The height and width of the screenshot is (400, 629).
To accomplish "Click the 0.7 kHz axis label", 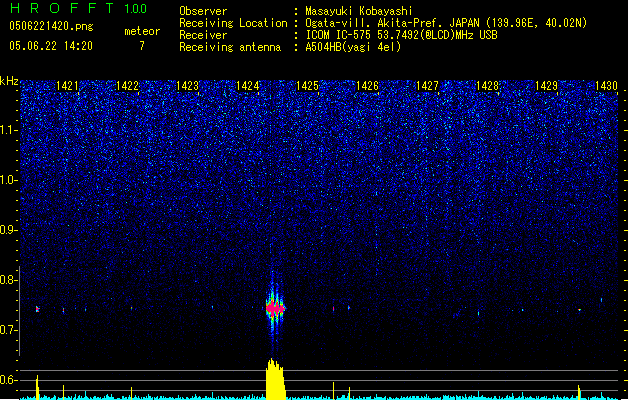I will pyautogui.click(x=8, y=330).
